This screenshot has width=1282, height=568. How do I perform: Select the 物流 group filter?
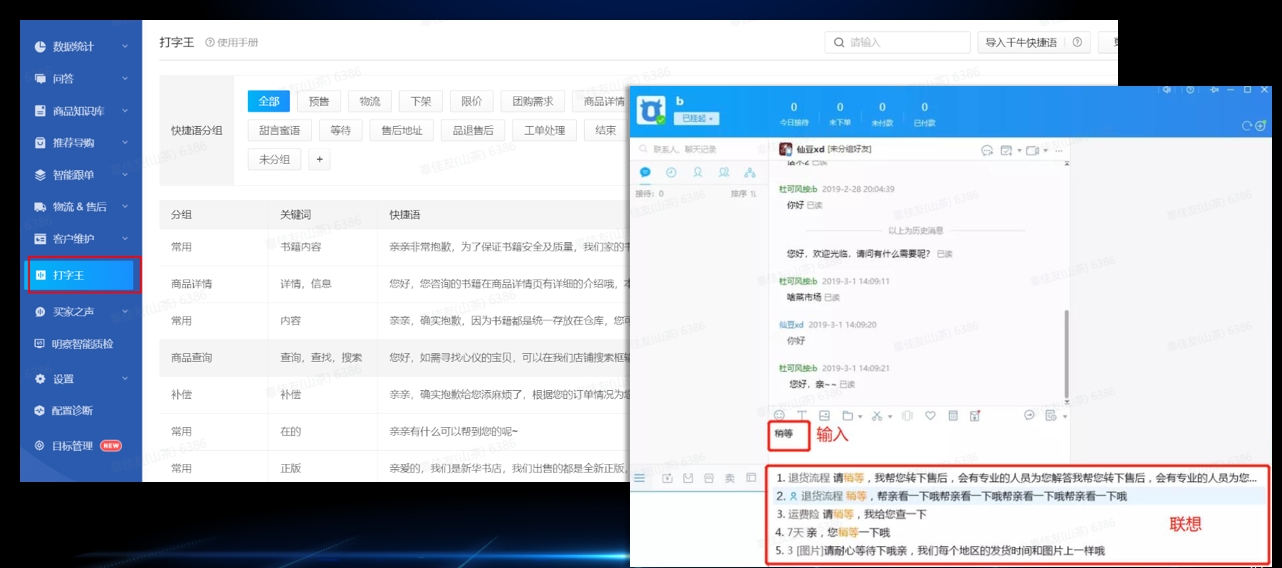tap(370, 101)
